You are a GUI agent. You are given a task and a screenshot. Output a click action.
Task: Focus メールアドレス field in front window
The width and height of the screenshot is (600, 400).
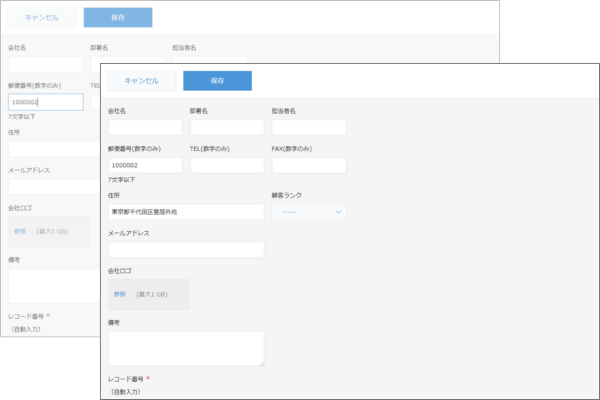pos(186,250)
